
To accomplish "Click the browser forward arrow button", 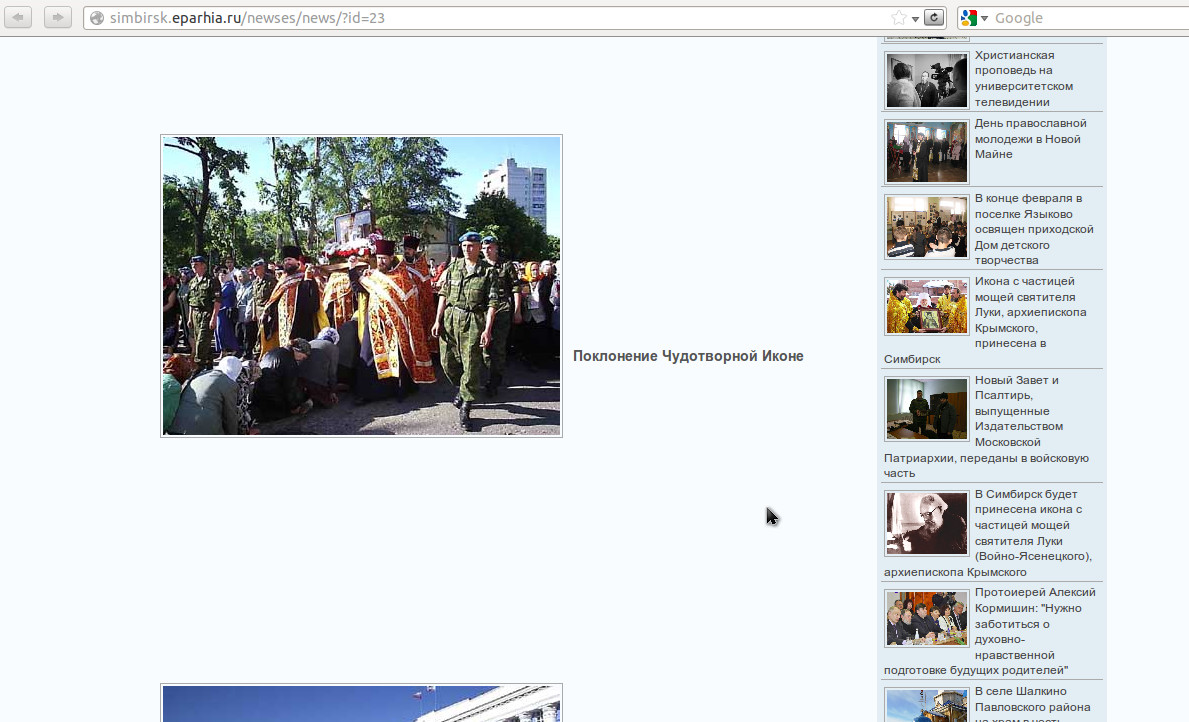I will (x=57, y=17).
